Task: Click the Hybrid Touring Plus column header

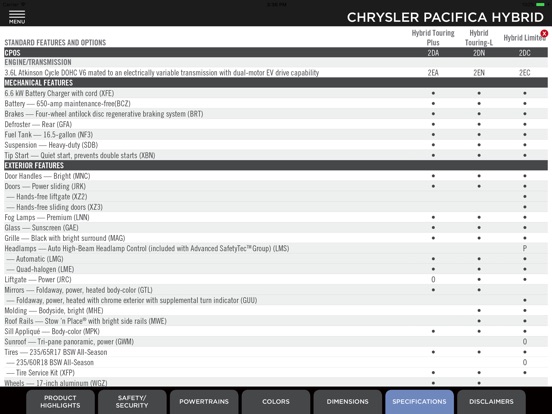Action: 433,38
